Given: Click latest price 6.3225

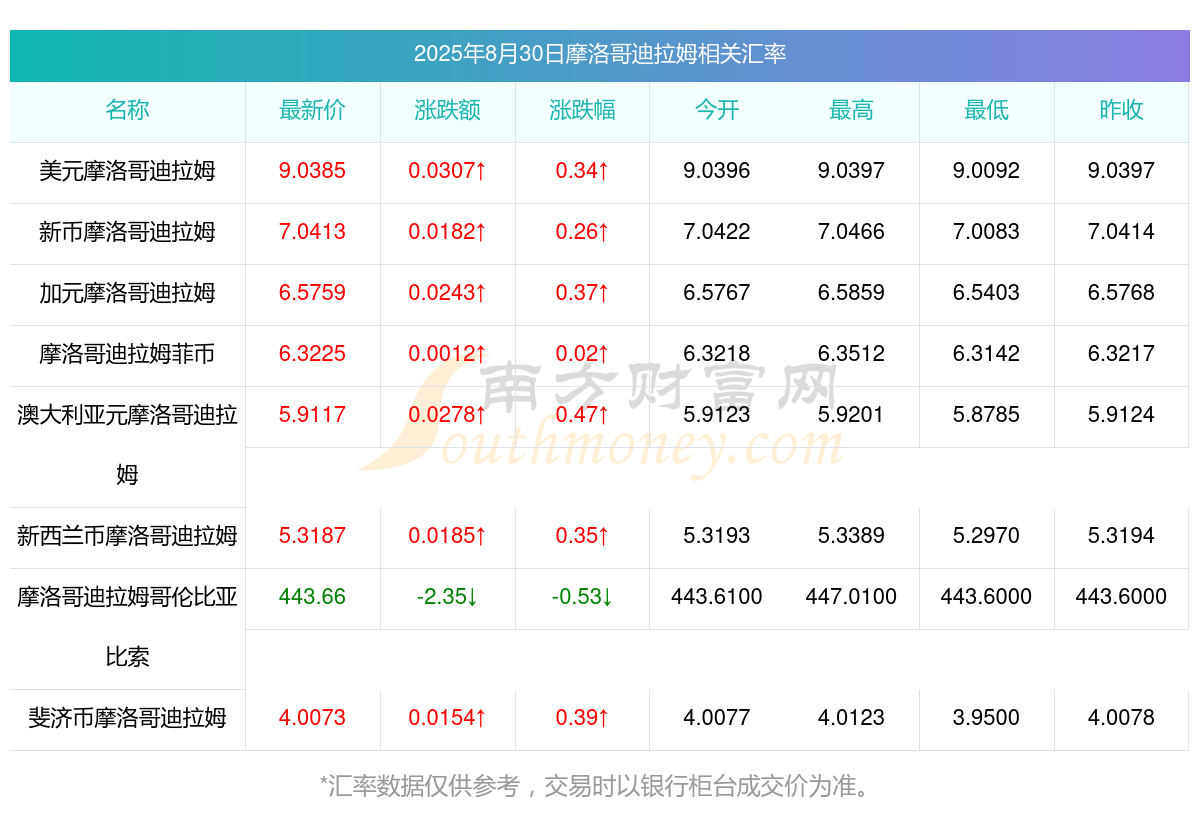Looking at the screenshot, I should coord(313,354).
